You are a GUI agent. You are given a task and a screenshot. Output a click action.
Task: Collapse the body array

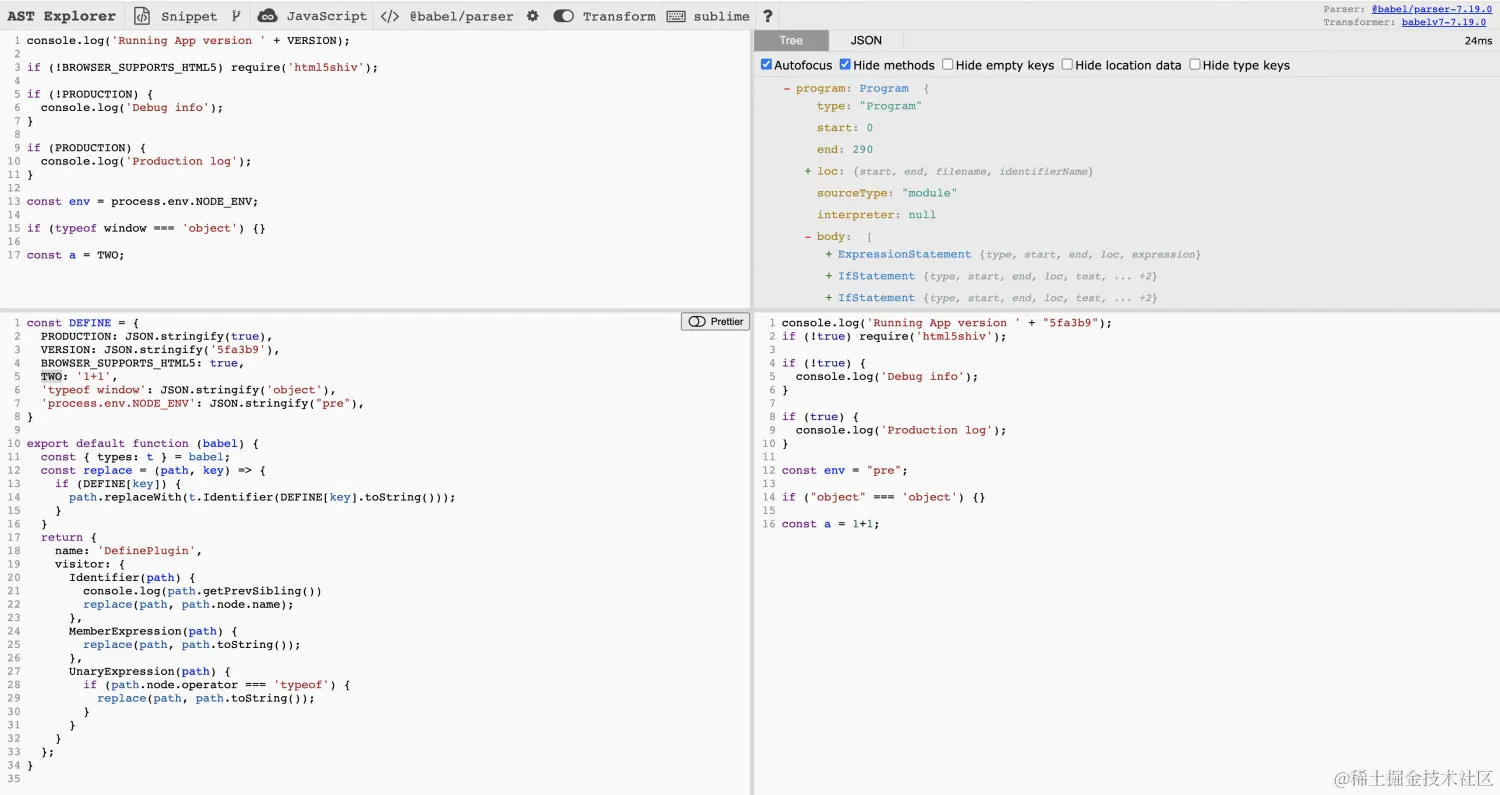[808, 238]
